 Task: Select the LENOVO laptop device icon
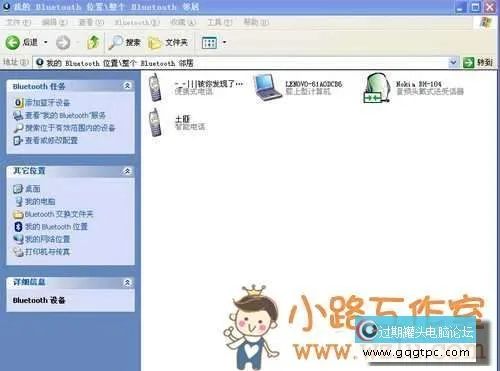tap(268, 88)
